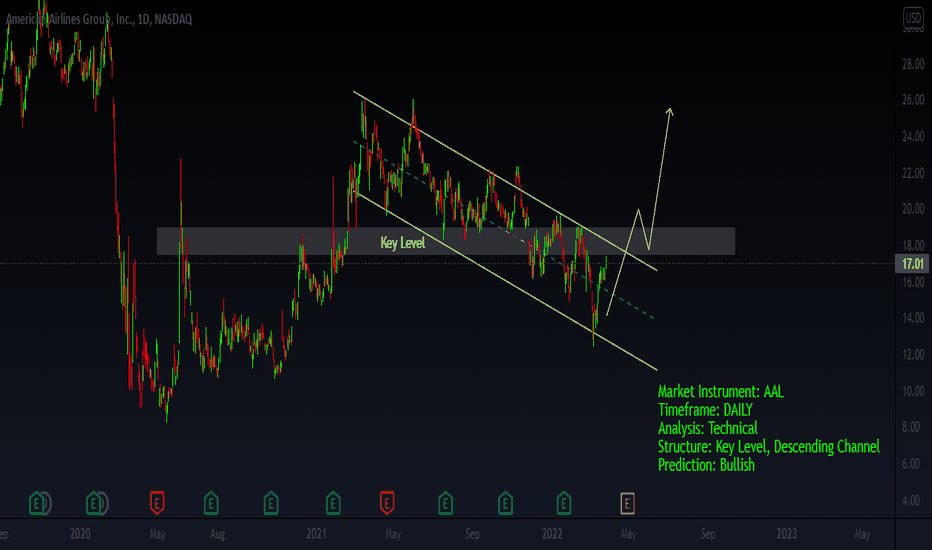Click the 'Prediction: Bullish' text
Screen dimensions: 932x550
pyautogui.click(x=706, y=464)
